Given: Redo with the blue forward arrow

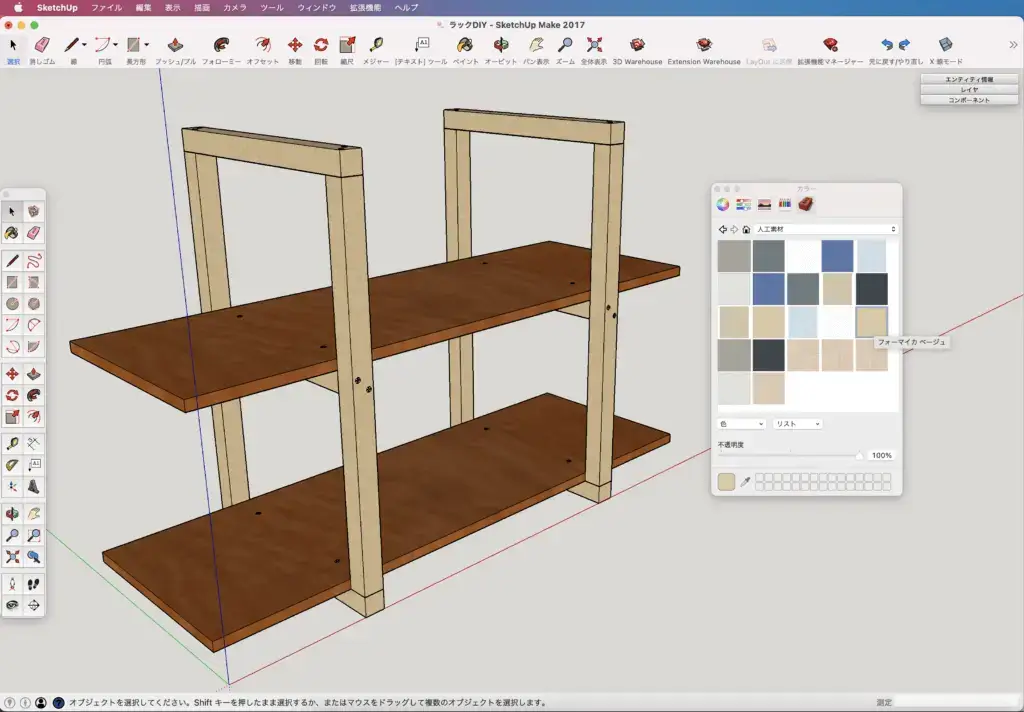Looking at the screenshot, I should point(904,44).
